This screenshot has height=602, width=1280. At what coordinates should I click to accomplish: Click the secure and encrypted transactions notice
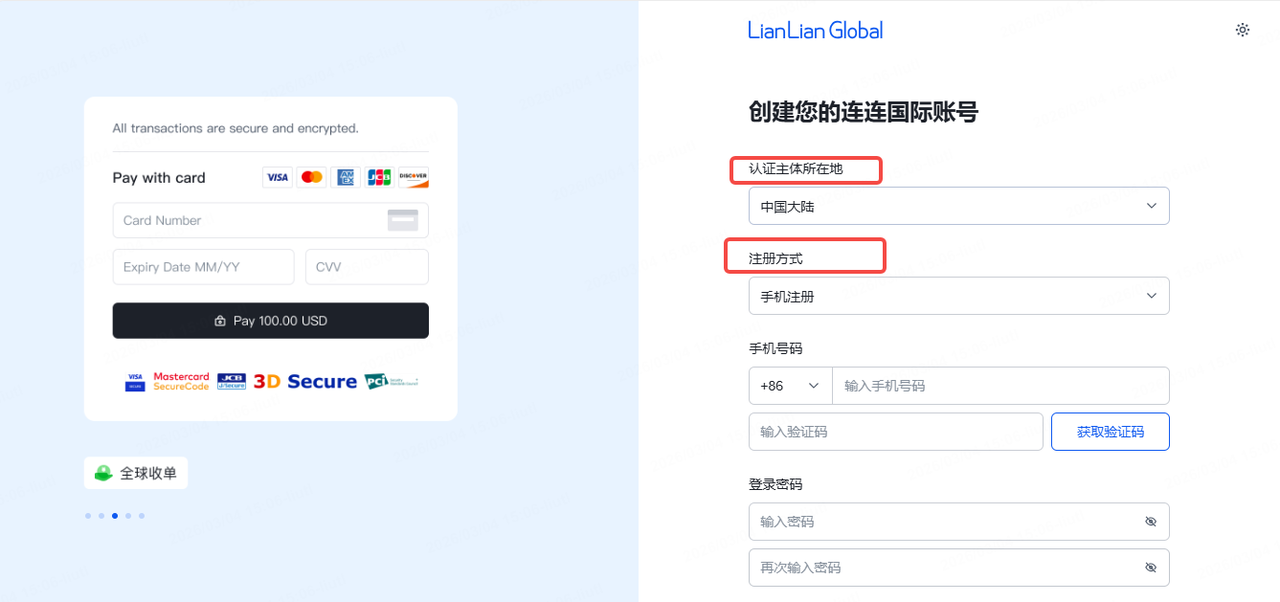click(x=235, y=128)
